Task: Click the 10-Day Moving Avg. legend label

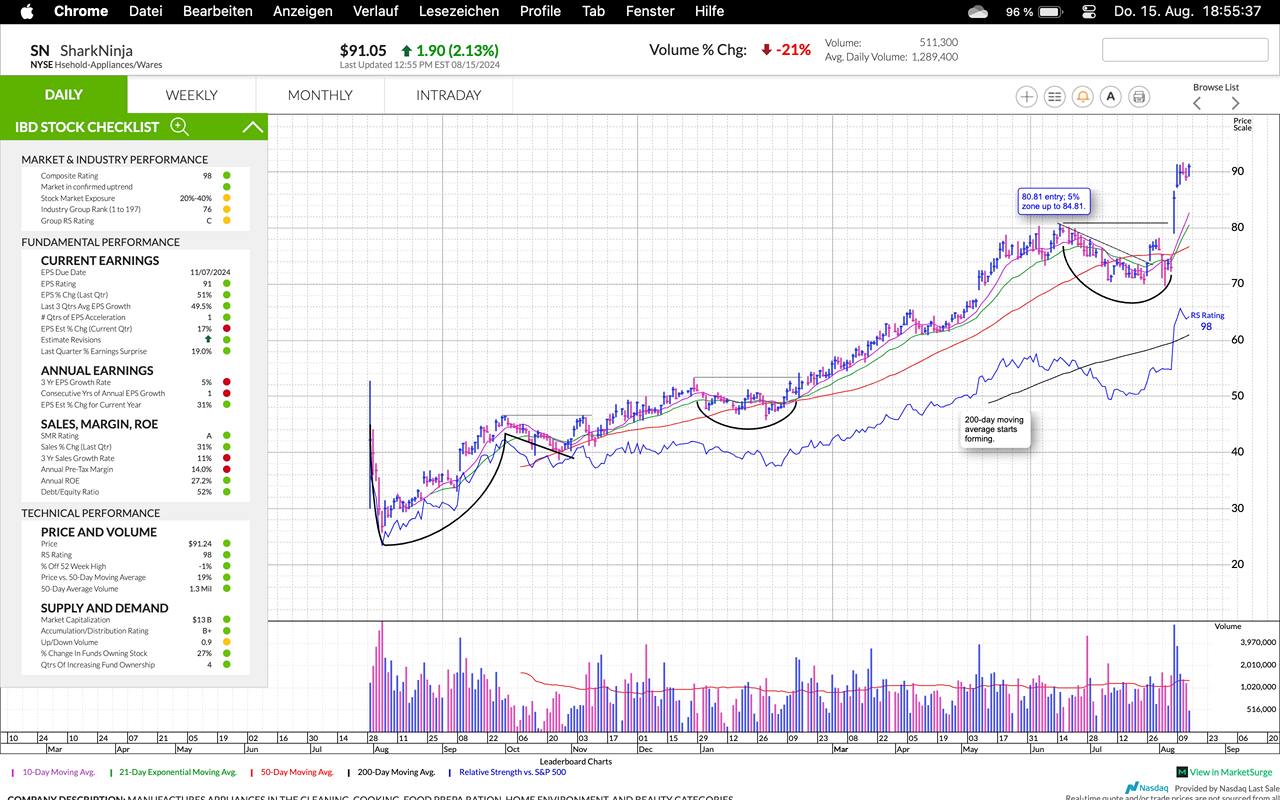Action: point(55,772)
